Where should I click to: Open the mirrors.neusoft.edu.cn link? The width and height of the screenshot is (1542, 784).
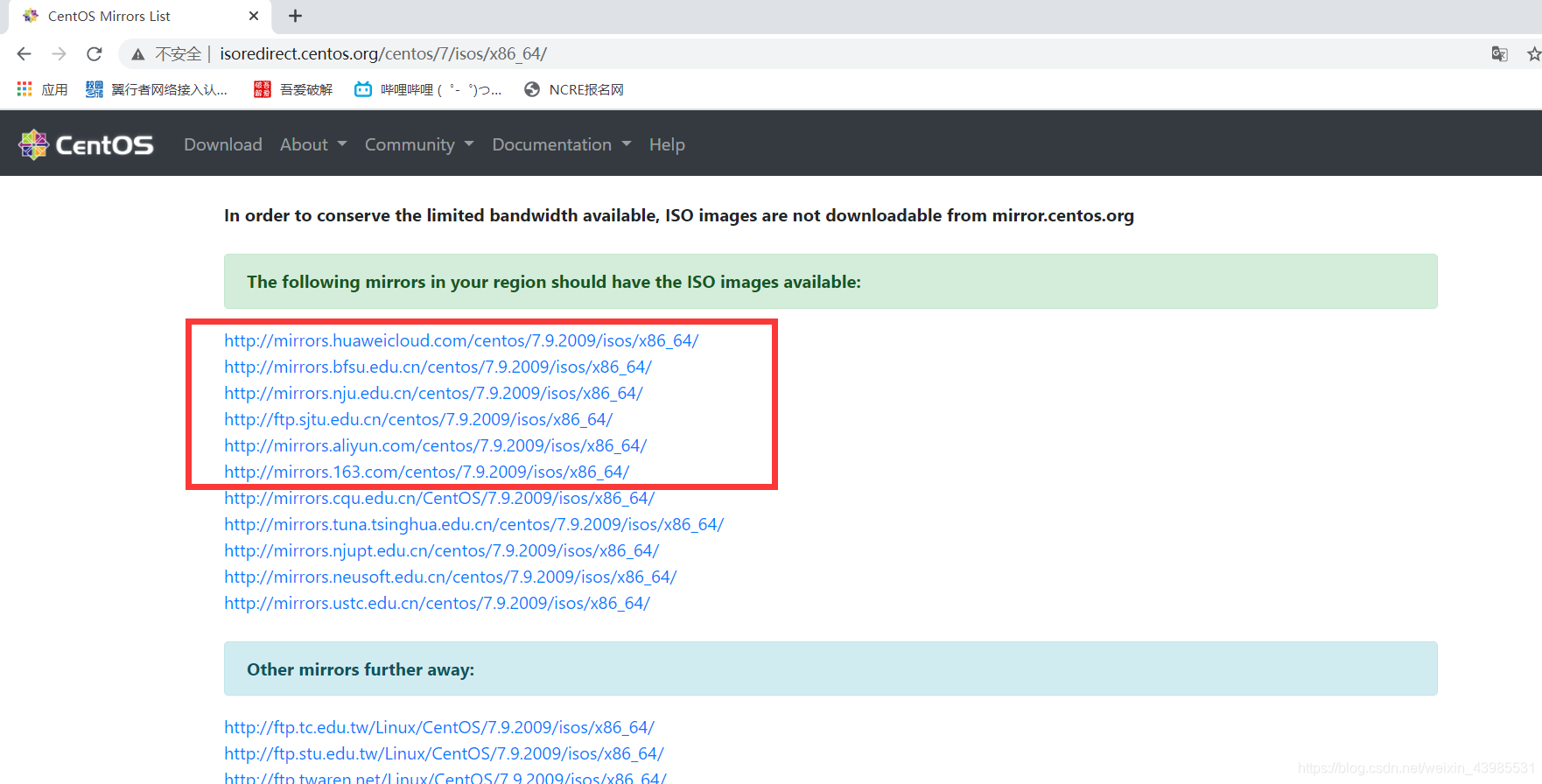point(450,577)
